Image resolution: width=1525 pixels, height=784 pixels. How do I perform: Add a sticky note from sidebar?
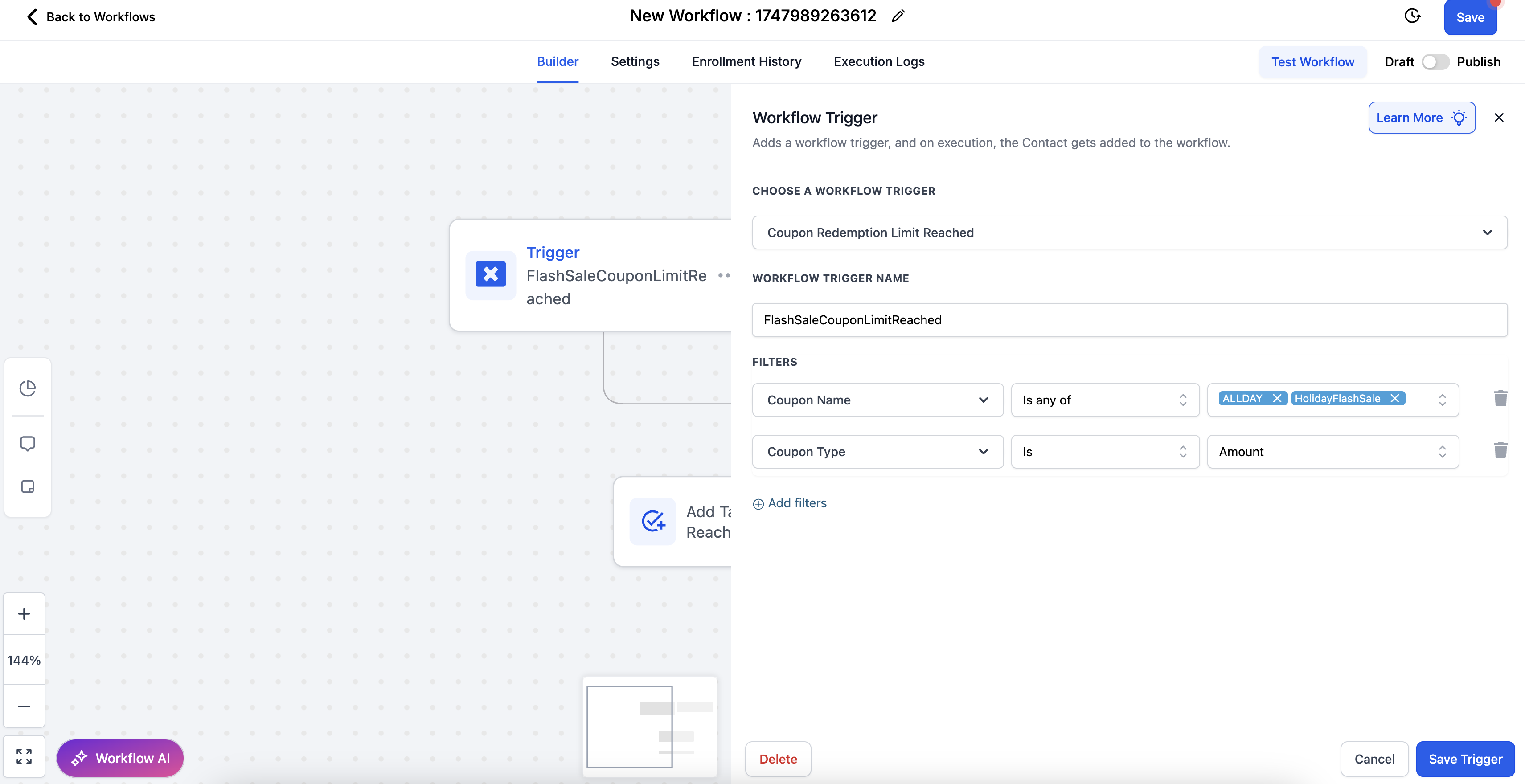click(x=27, y=486)
